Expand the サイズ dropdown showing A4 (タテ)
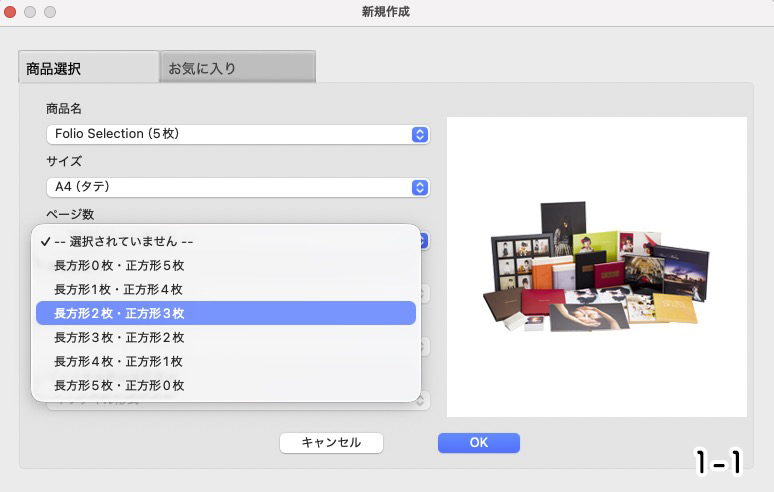Screen dimensions: 774x492 [230, 187]
